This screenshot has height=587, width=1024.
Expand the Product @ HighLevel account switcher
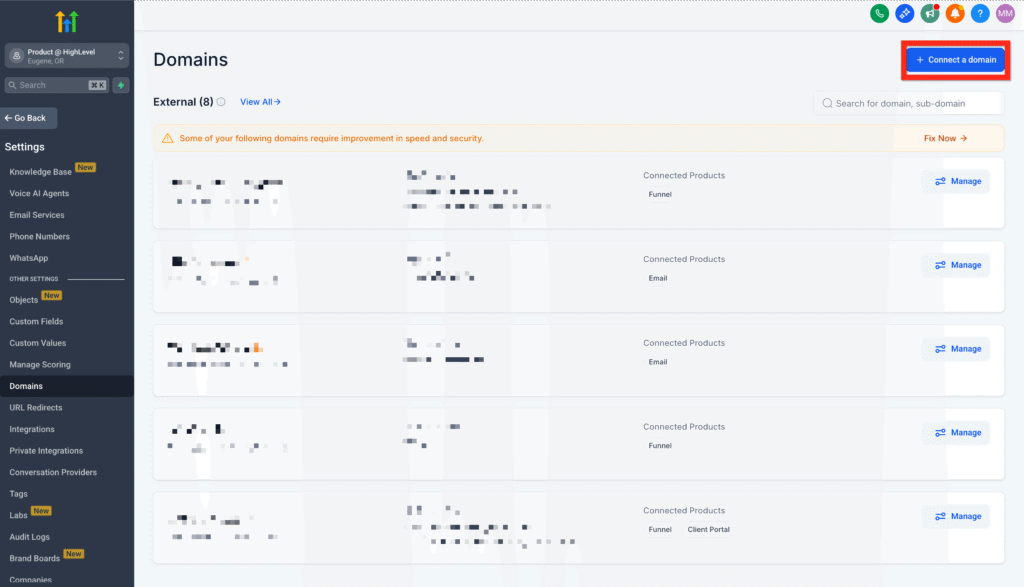tap(67, 55)
